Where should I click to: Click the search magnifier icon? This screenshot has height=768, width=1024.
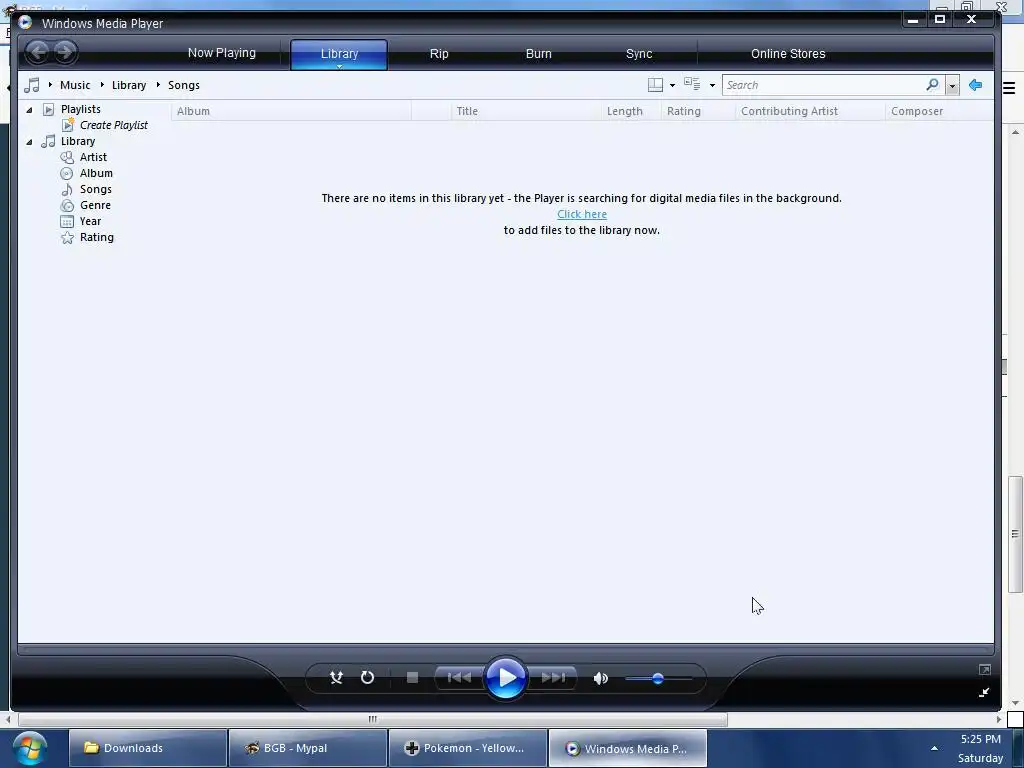tap(933, 85)
